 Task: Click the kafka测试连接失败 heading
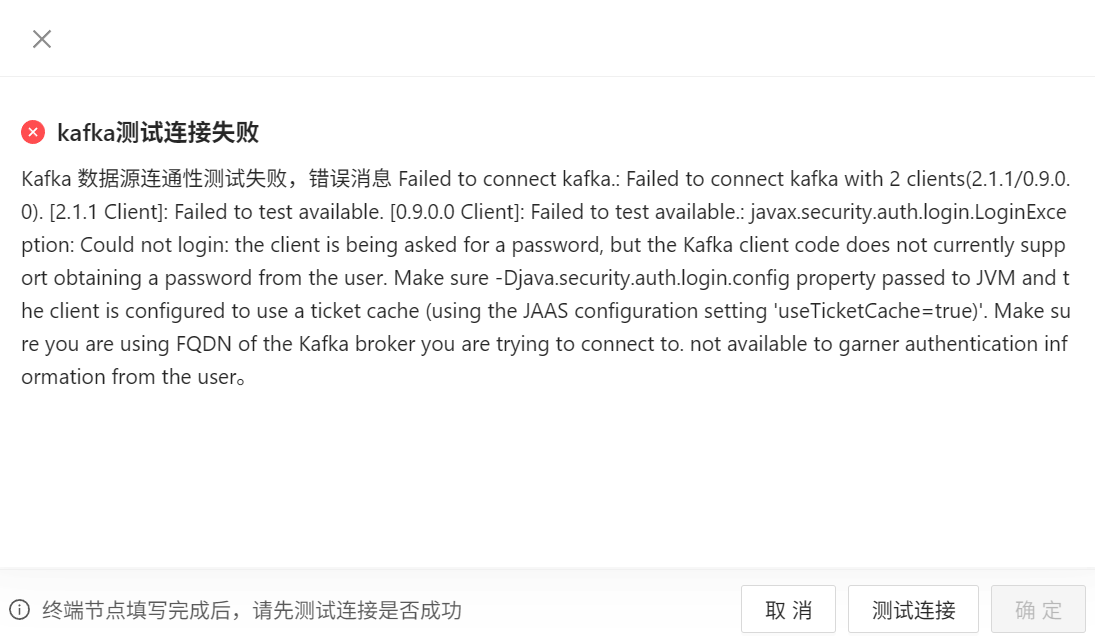158,132
